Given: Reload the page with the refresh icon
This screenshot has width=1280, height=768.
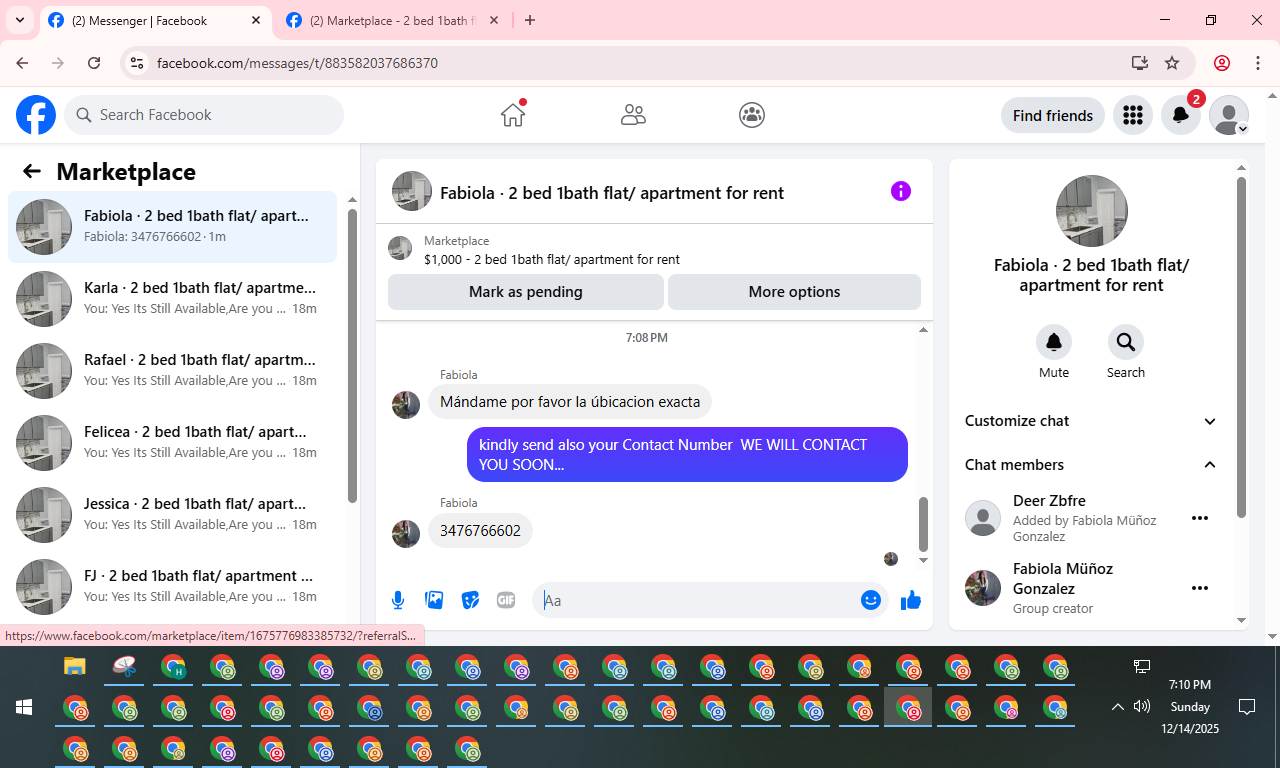Looking at the screenshot, I should click(x=94, y=63).
